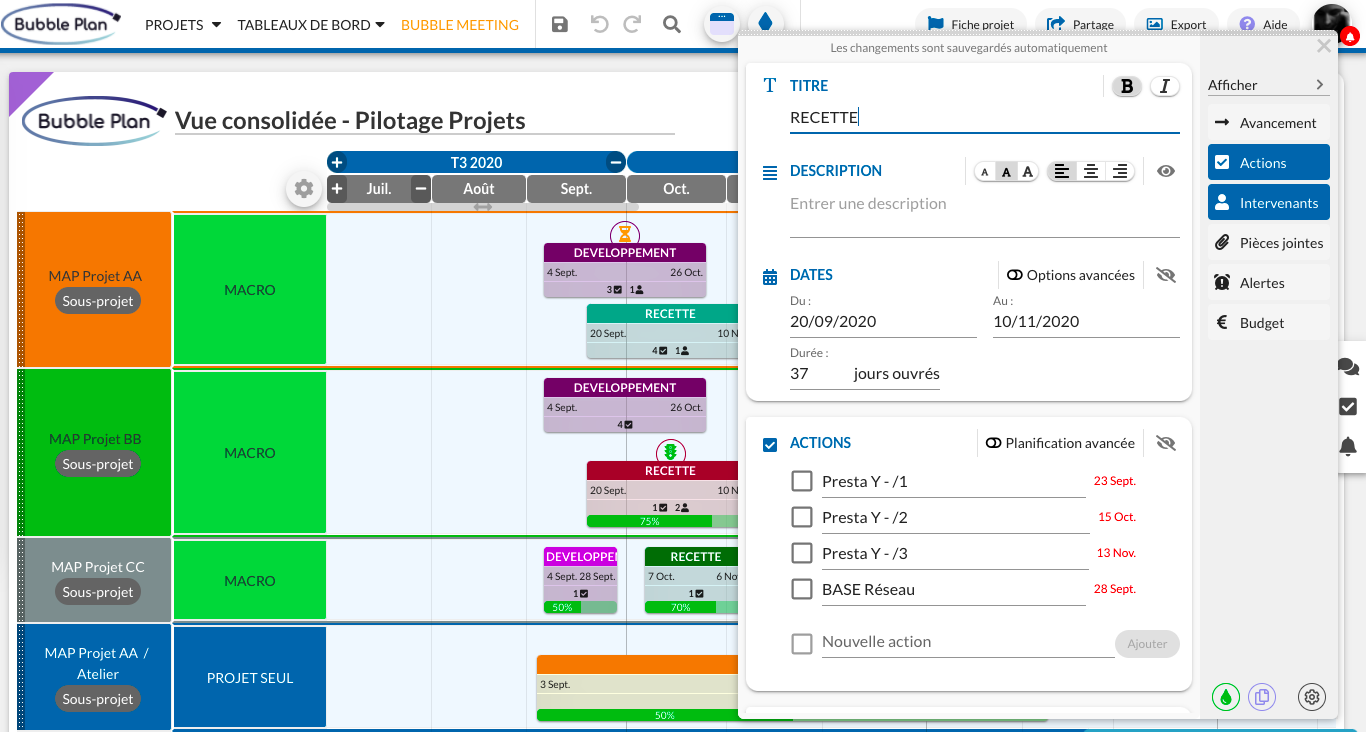Open the timeline settings gear

pyautogui.click(x=304, y=188)
